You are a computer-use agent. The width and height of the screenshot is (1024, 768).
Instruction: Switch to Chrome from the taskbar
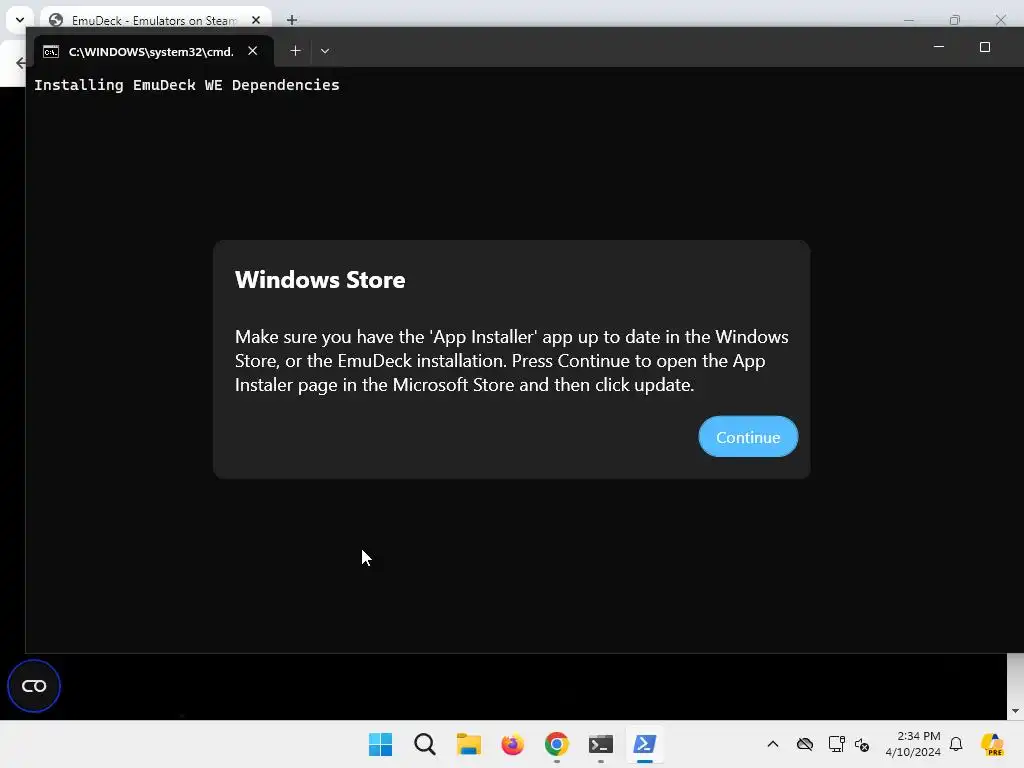pos(556,744)
